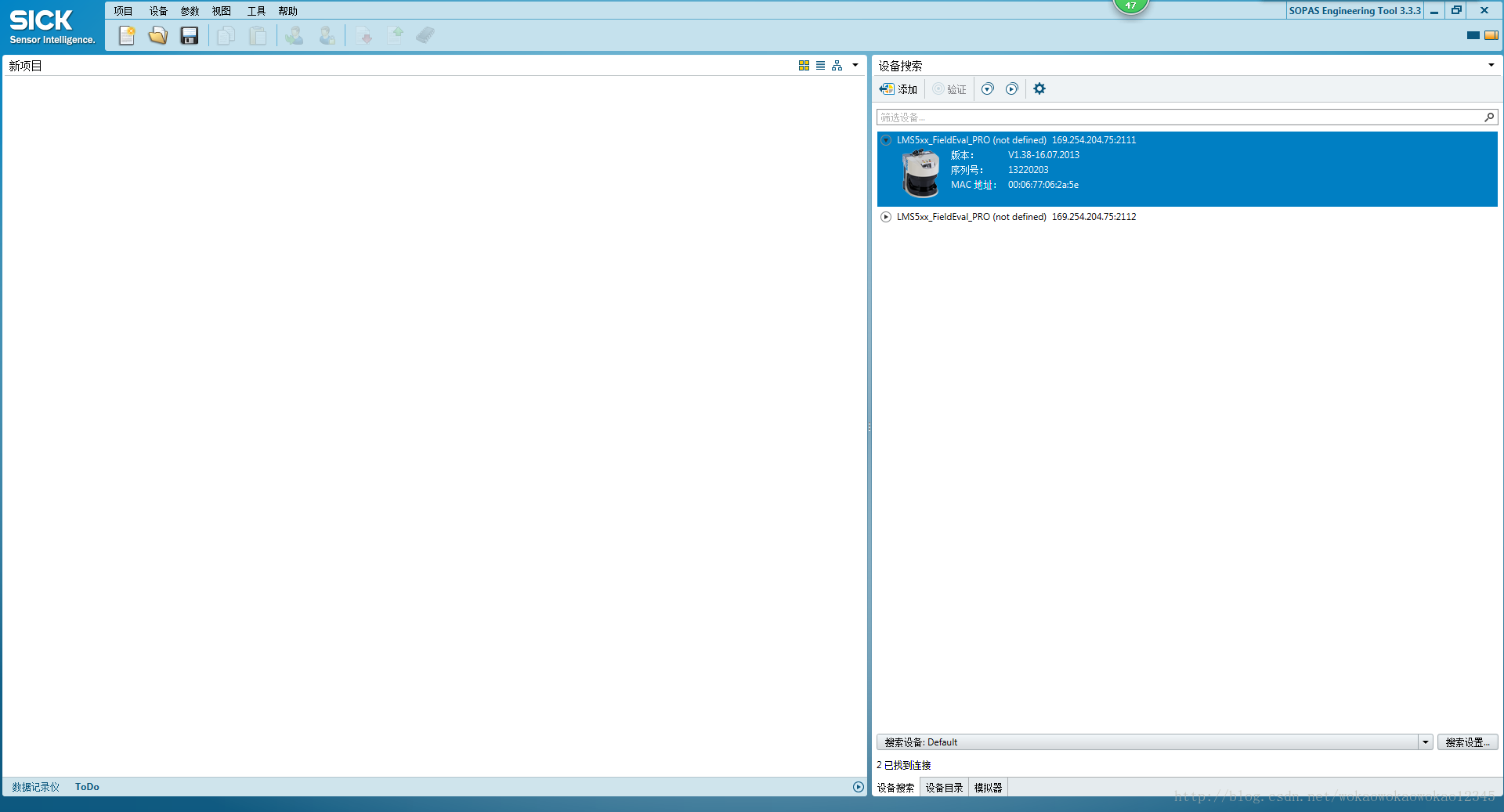Click the search settings button
This screenshot has width=1504, height=812.
pos(1468,742)
